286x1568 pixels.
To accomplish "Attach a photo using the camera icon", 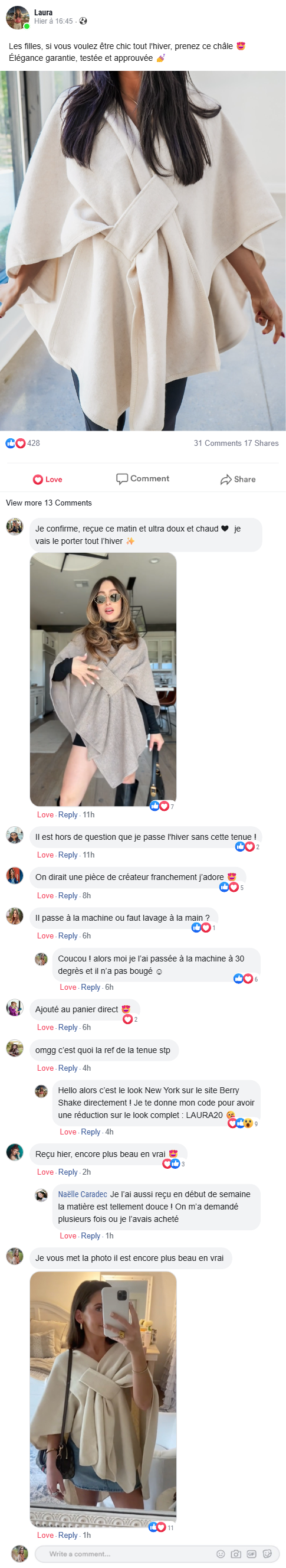I will click(236, 1553).
